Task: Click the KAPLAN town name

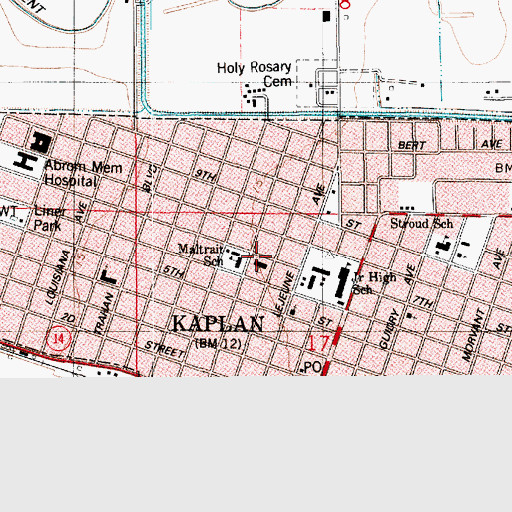Action: coord(218,324)
